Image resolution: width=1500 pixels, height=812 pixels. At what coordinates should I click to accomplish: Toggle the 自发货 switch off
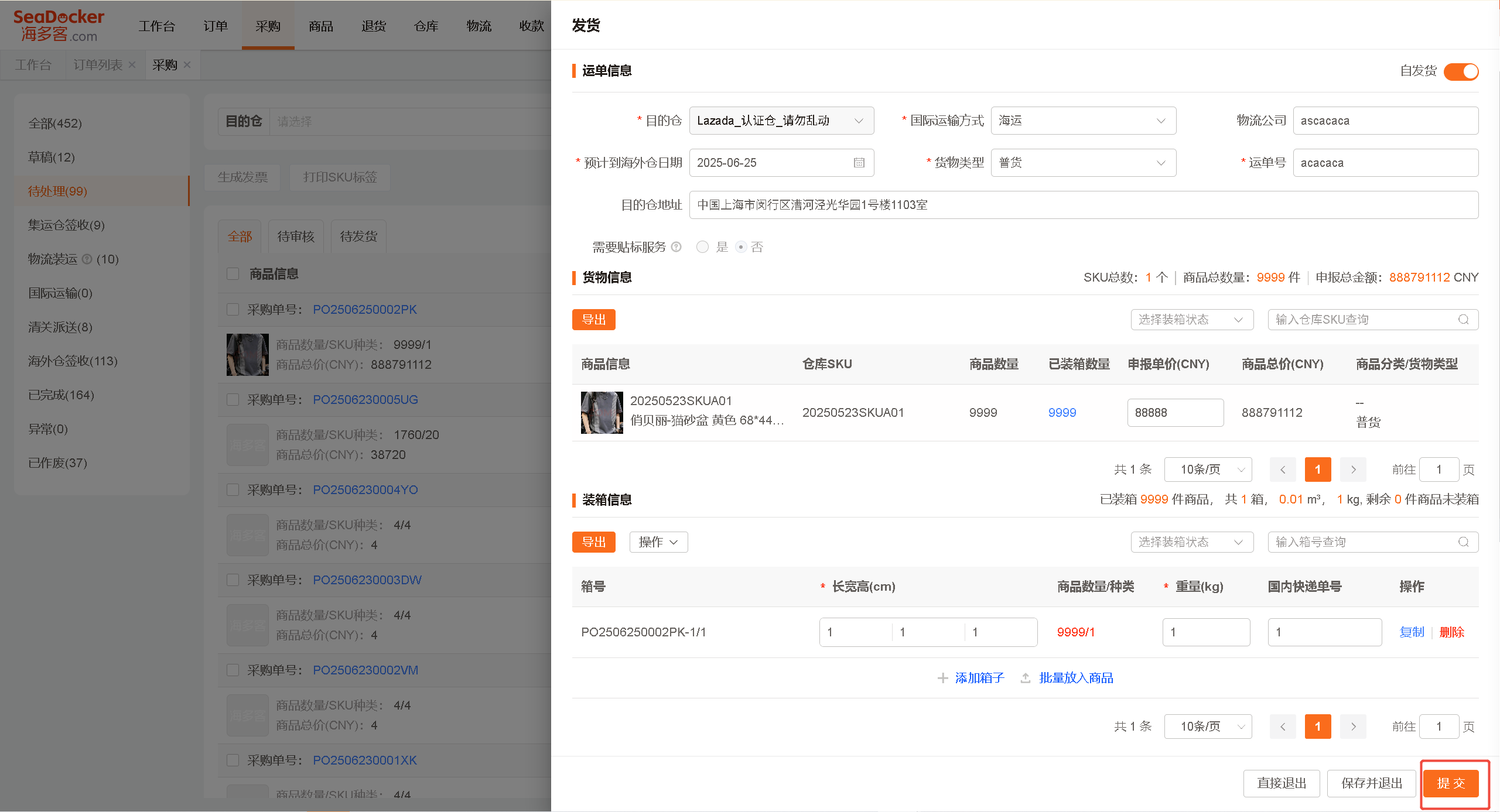click(x=1461, y=71)
